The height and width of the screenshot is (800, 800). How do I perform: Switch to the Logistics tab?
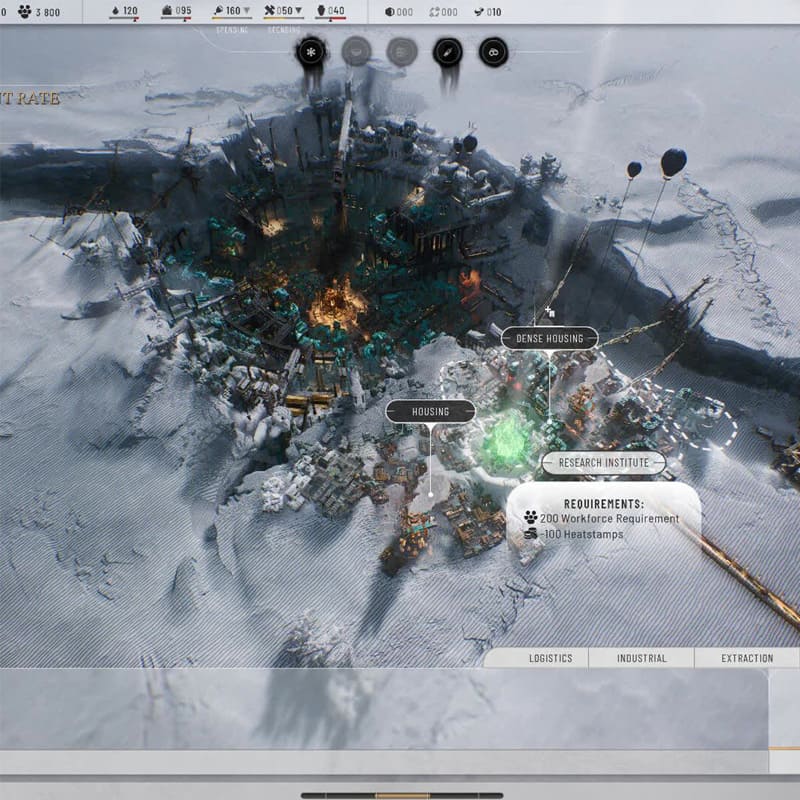point(551,658)
